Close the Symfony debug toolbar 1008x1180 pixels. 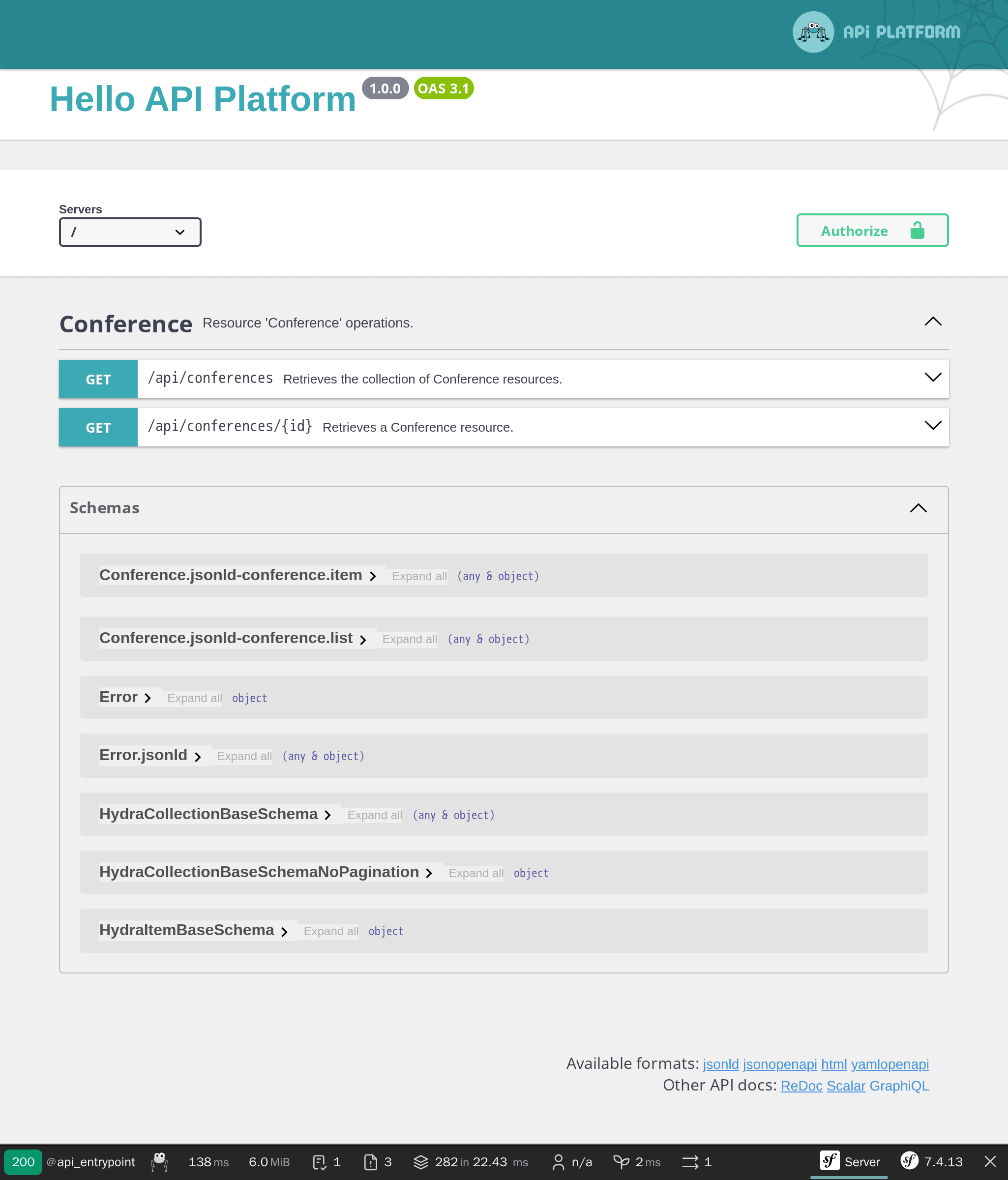tap(990, 1162)
